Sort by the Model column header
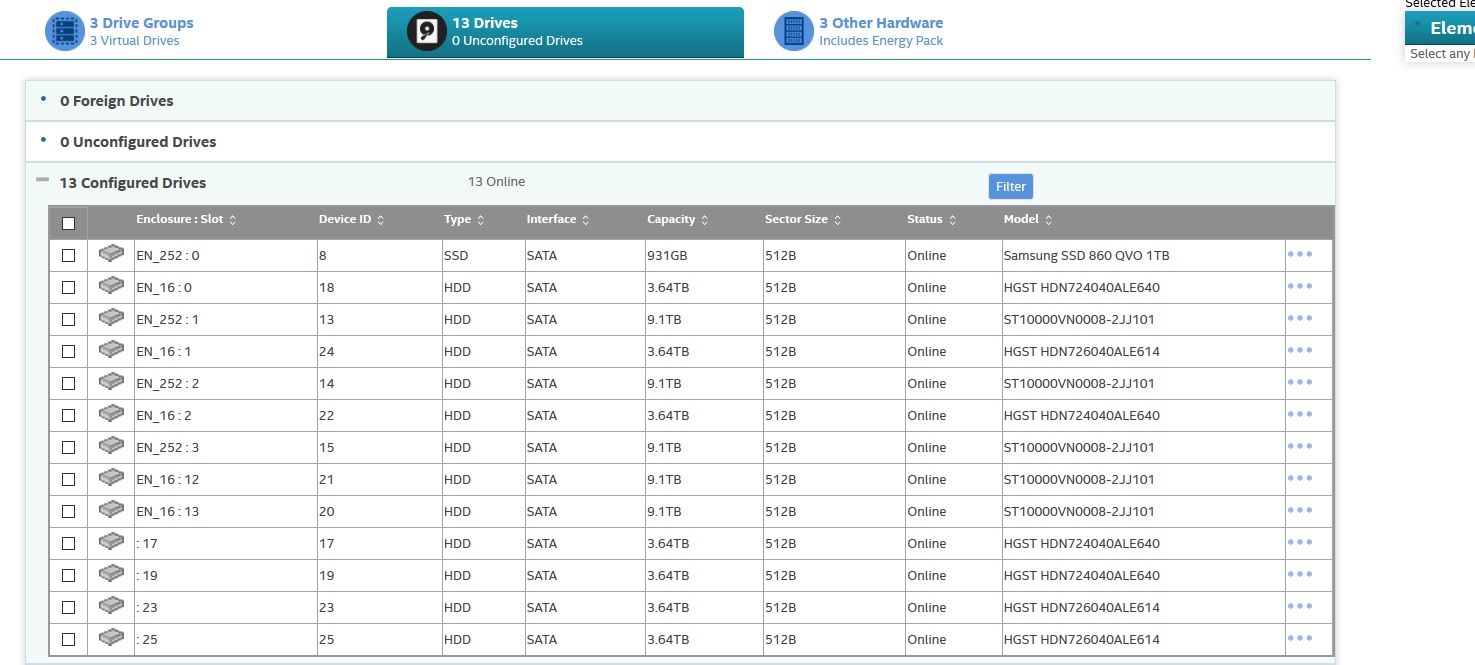Image resolution: width=1475 pixels, height=665 pixels. tap(1028, 219)
